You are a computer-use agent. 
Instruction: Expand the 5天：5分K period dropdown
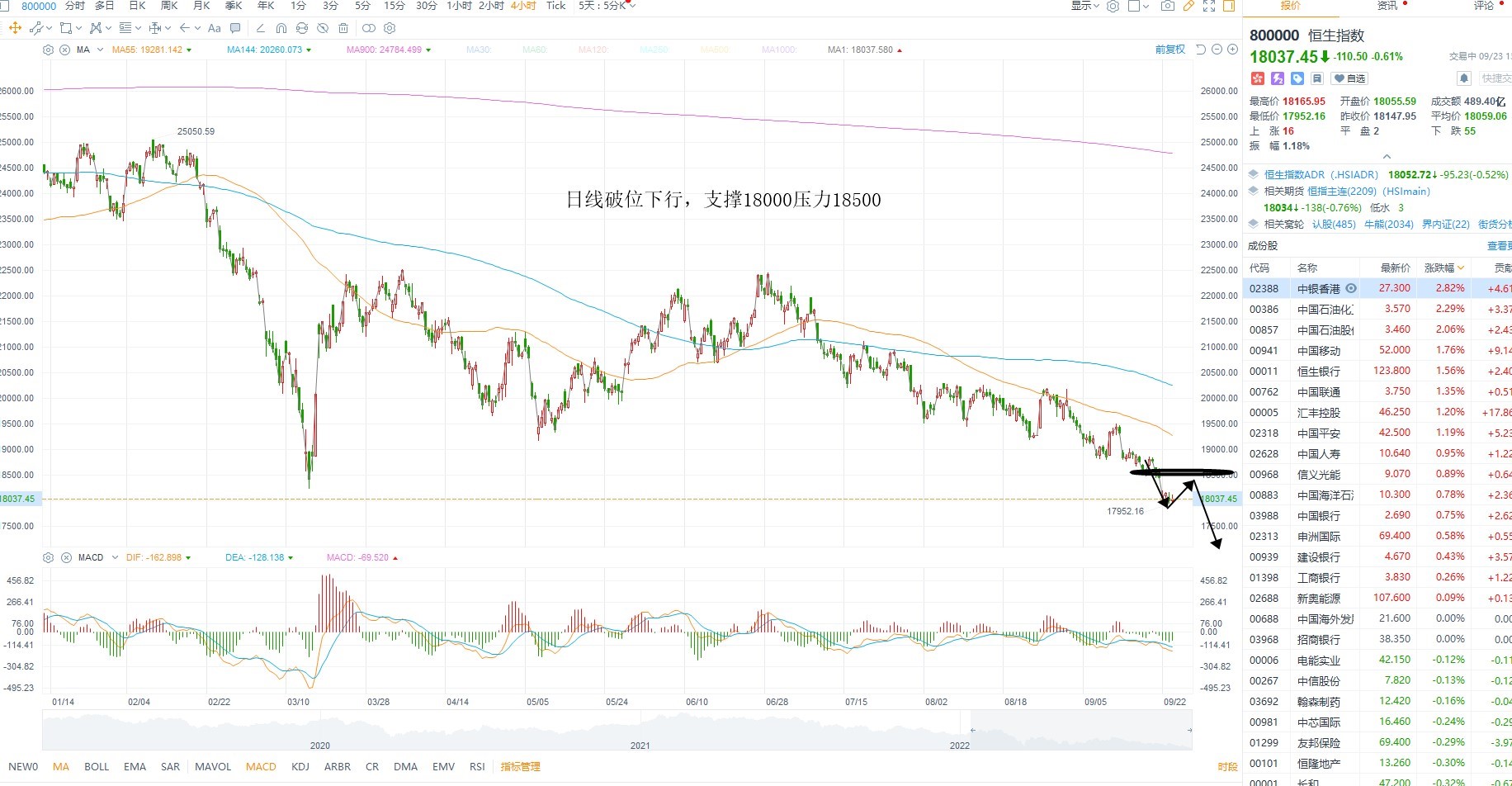[607, 6]
